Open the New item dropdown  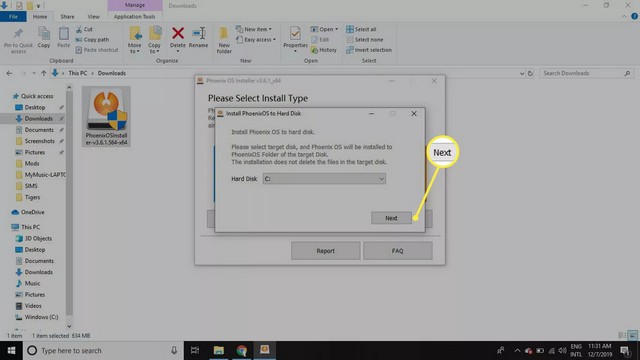click(254, 29)
